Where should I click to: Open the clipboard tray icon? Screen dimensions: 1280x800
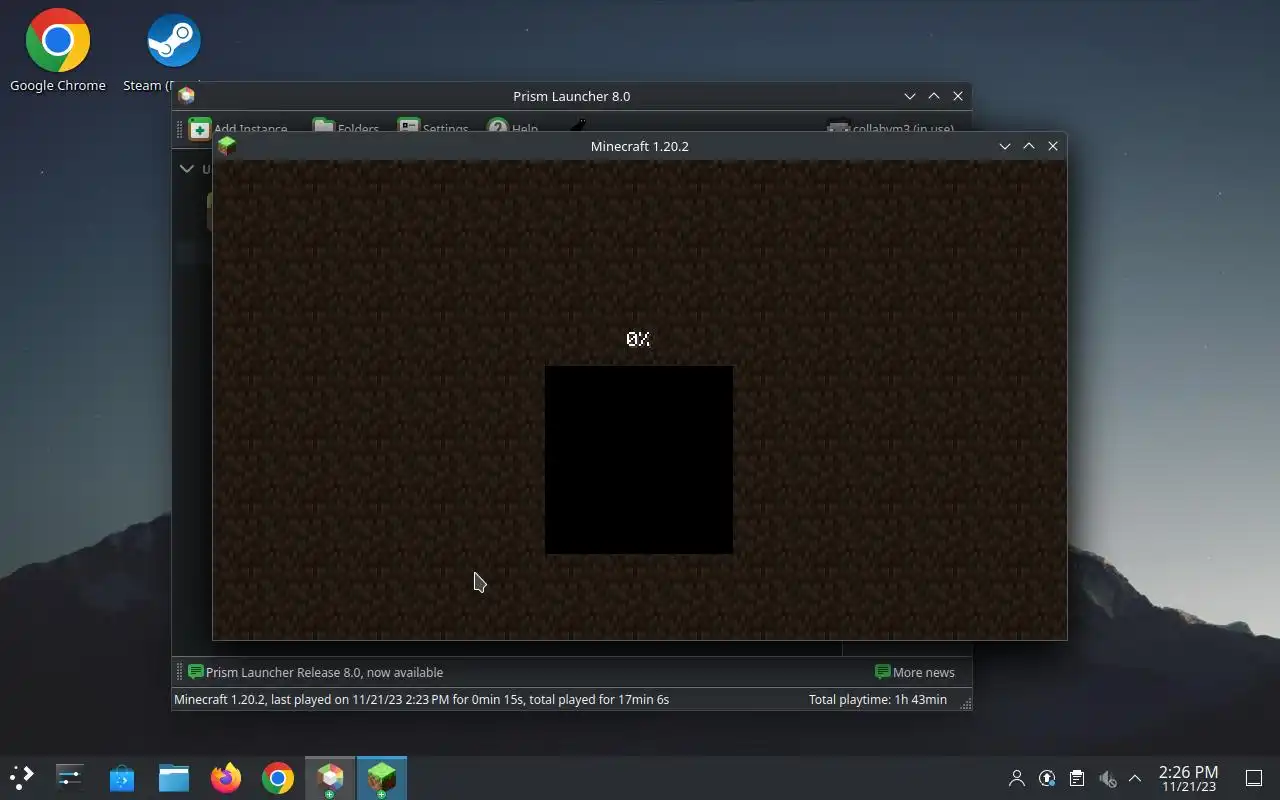tap(1077, 778)
